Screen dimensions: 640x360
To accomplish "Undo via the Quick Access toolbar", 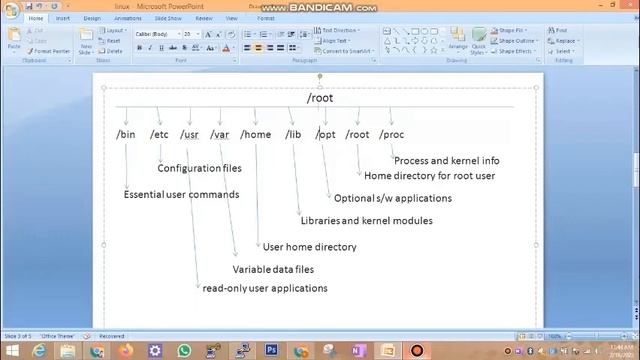I will 39,6.
